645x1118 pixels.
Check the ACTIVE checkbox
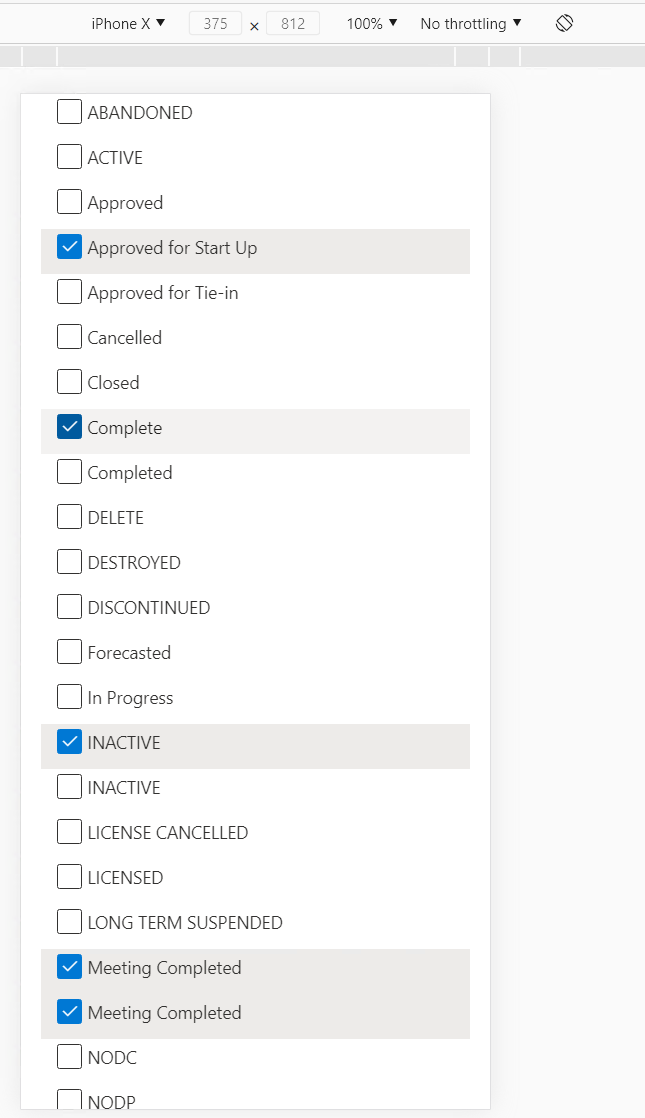69,157
